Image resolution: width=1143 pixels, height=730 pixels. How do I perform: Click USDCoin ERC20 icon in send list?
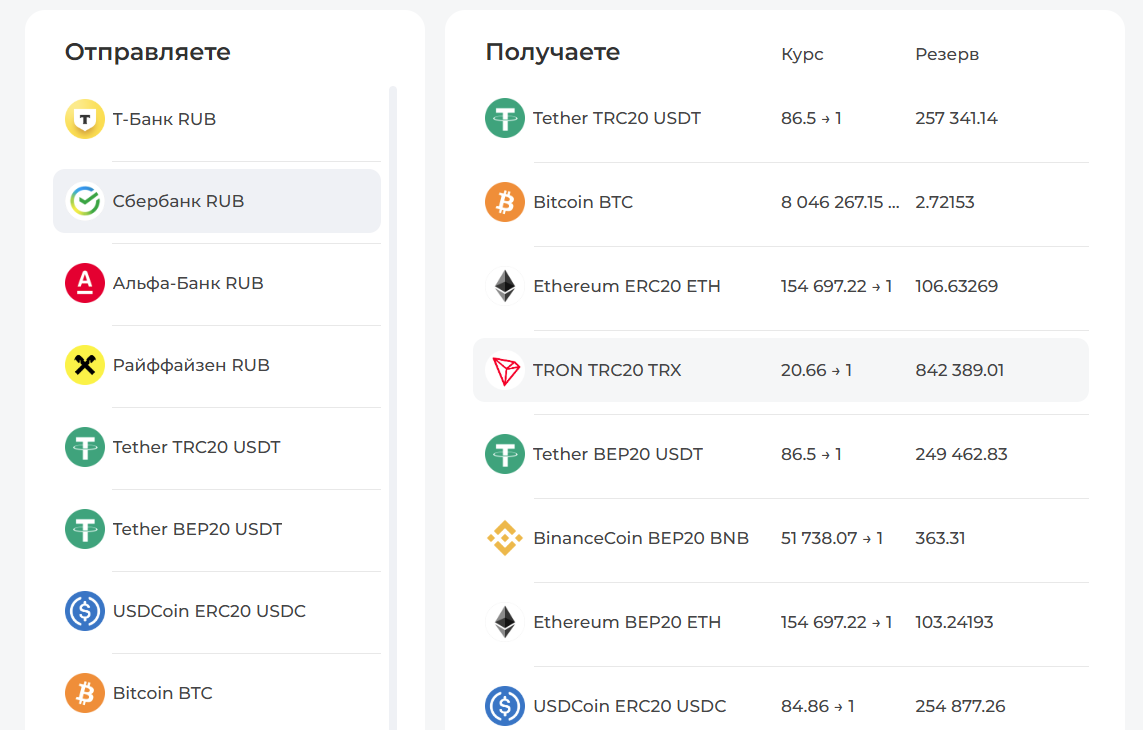pyautogui.click(x=85, y=611)
